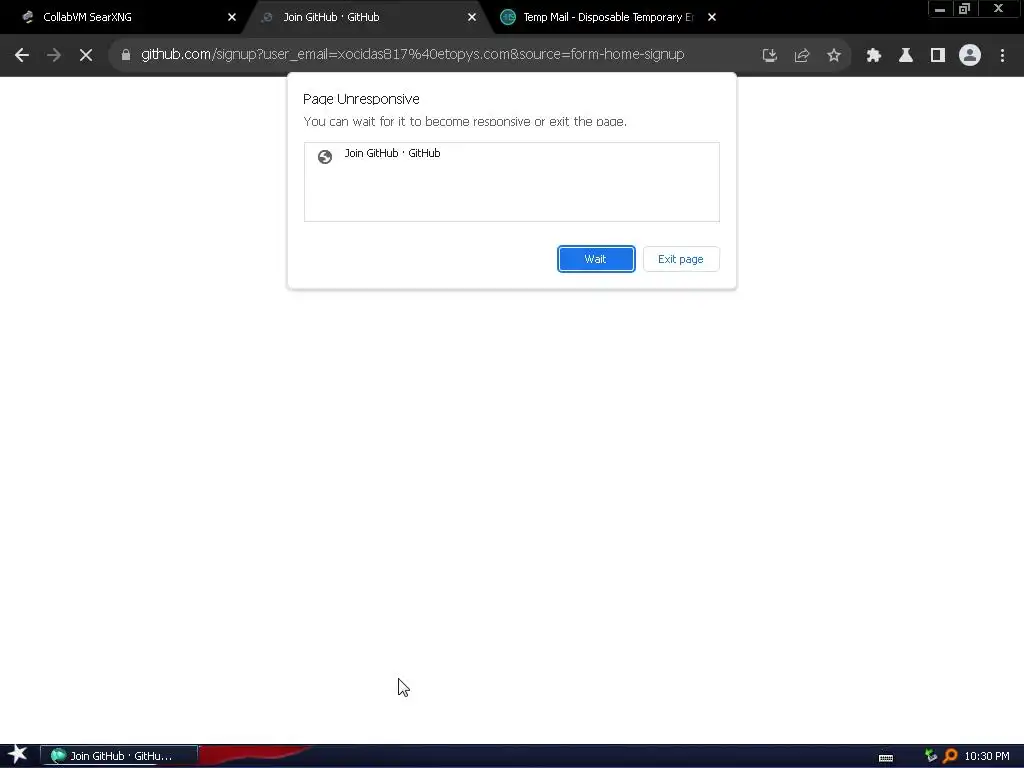
Task: Go back to the previous page
Action: [22, 55]
